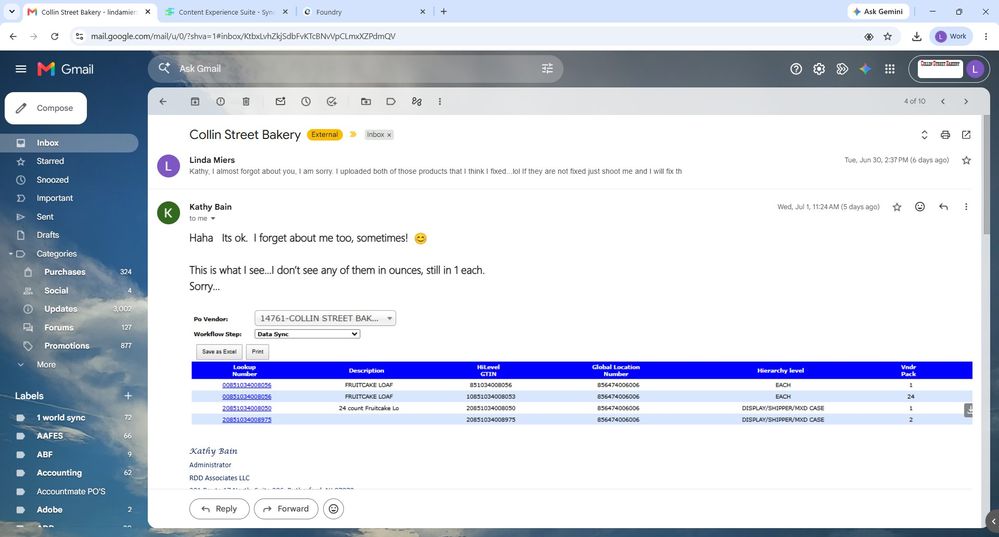Image resolution: width=999 pixels, height=537 pixels.
Task: Open Chrome tab search dropdown
Action: click(11, 11)
